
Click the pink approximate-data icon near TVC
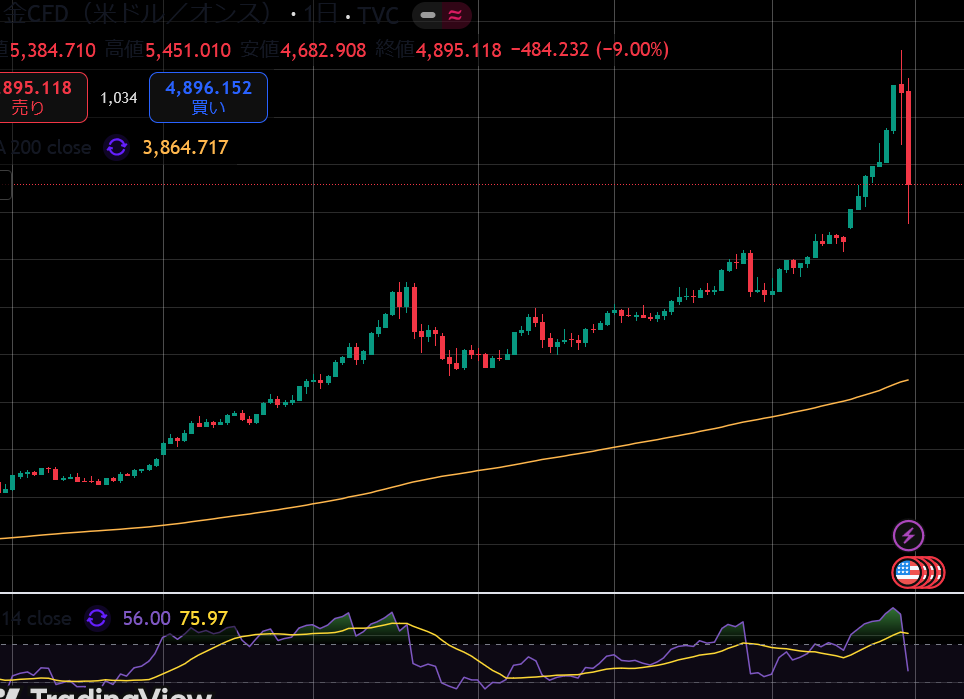455,16
